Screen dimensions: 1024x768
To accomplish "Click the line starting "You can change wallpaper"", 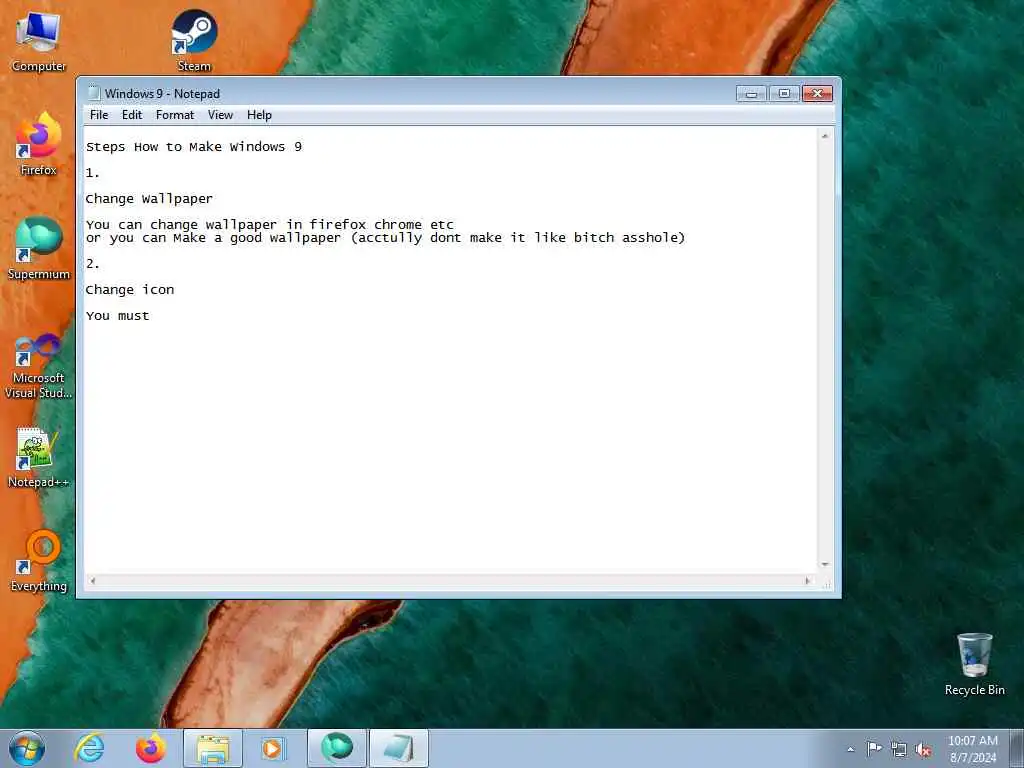I will [x=270, y=225].
